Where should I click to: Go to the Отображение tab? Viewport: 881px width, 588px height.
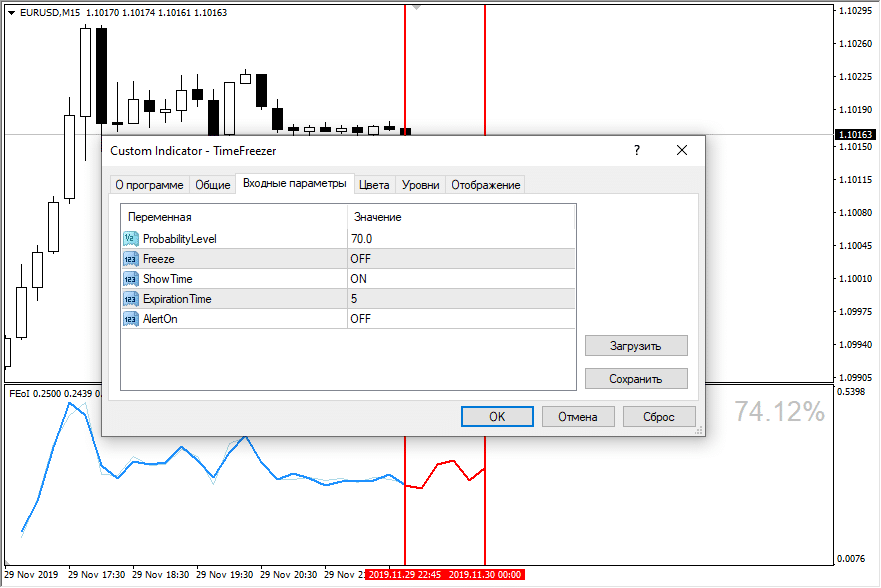(x=485, y=185)
